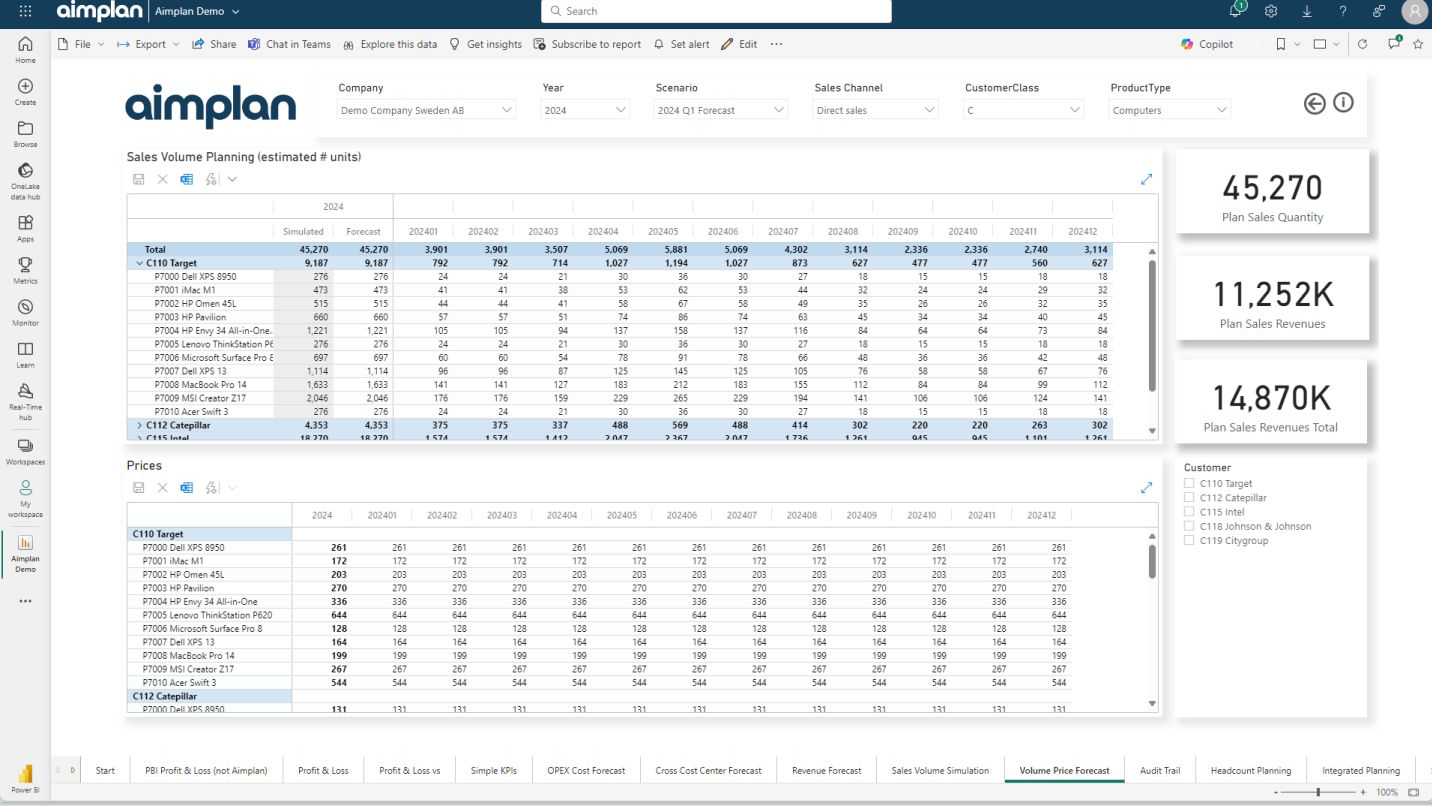Click Get insights

click(x=485, y=44)
